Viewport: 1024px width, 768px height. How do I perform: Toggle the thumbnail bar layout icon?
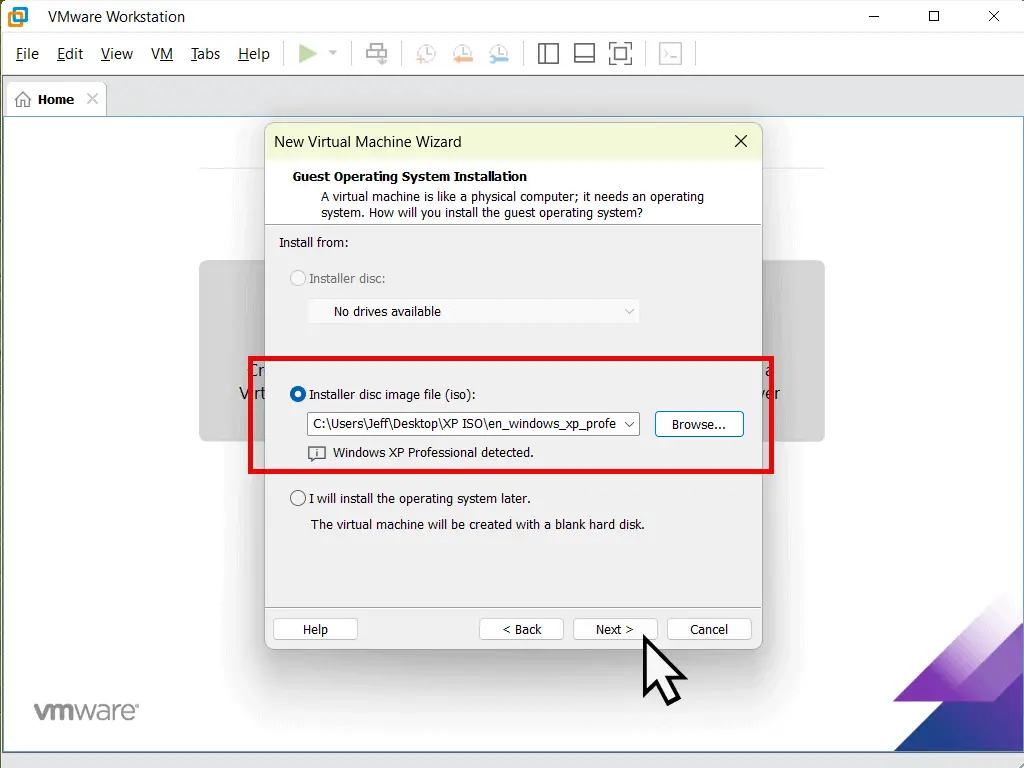click(x=584, y=54)
